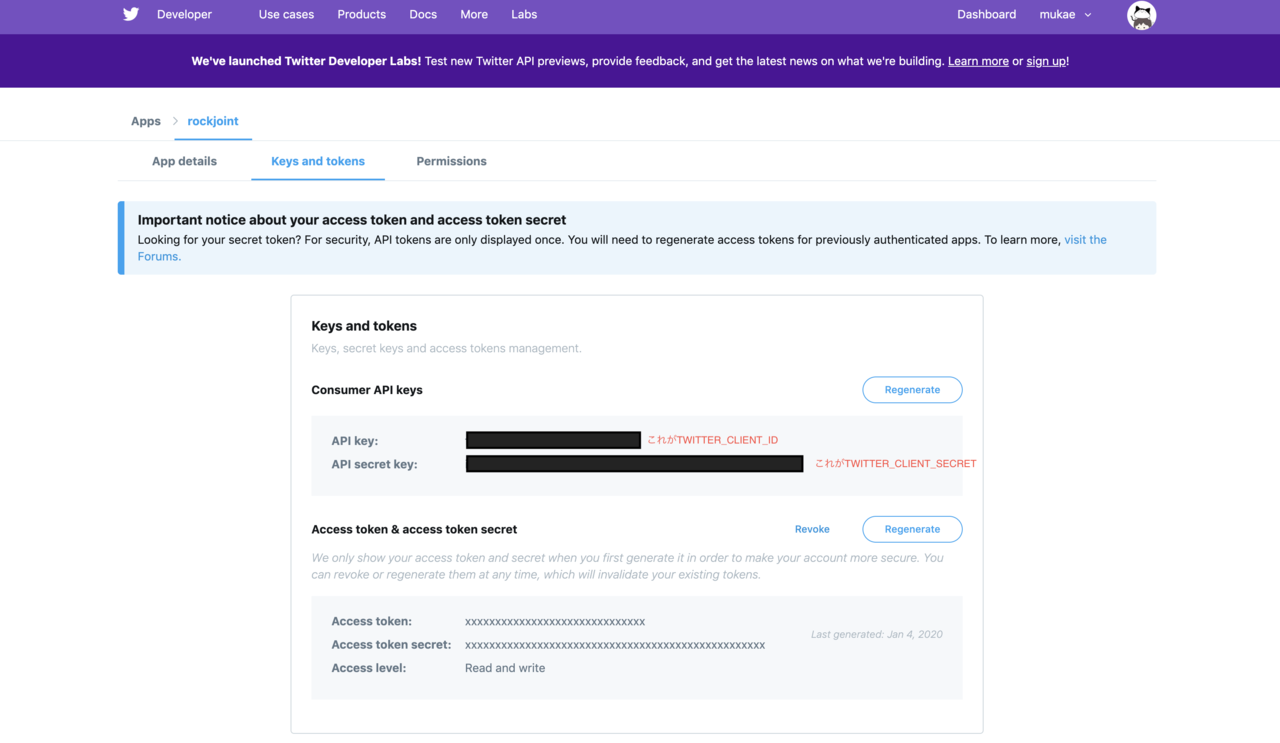
Task: Open the Docs menu
Action: [x=423, y=15]
